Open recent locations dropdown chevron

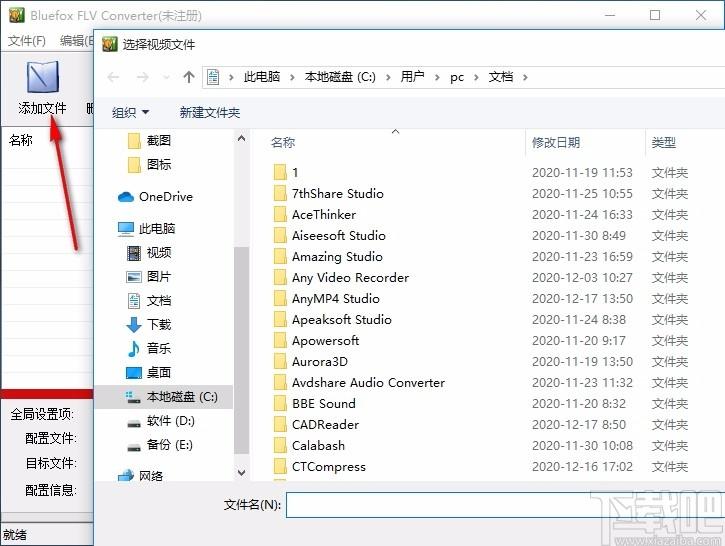pos(166,77)
